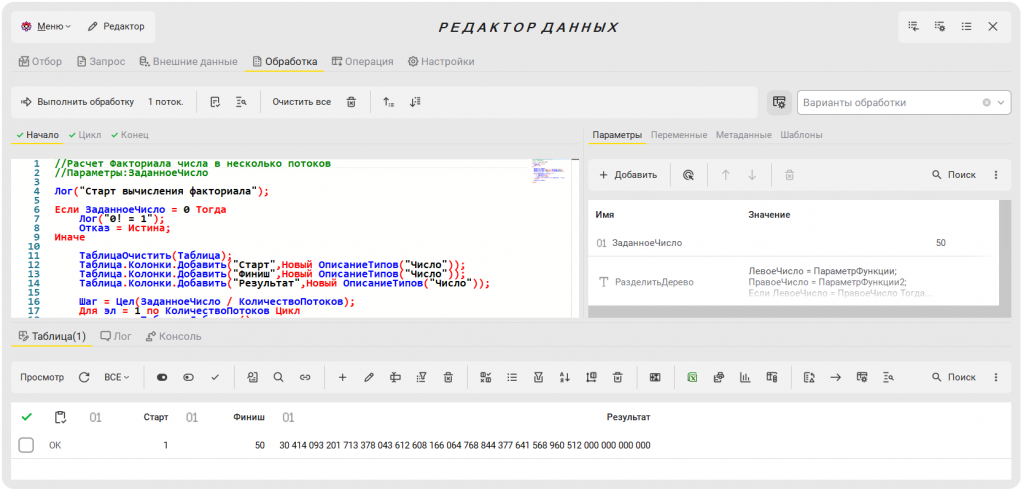
Task: Click Поиск in the table toolbar
Action: (954, 377)
